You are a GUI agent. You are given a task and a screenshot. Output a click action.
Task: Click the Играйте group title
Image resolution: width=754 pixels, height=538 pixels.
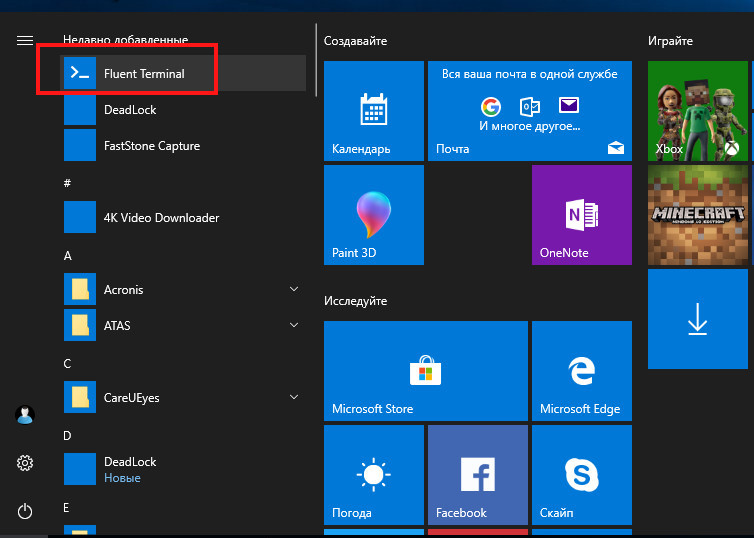(670, 41)
